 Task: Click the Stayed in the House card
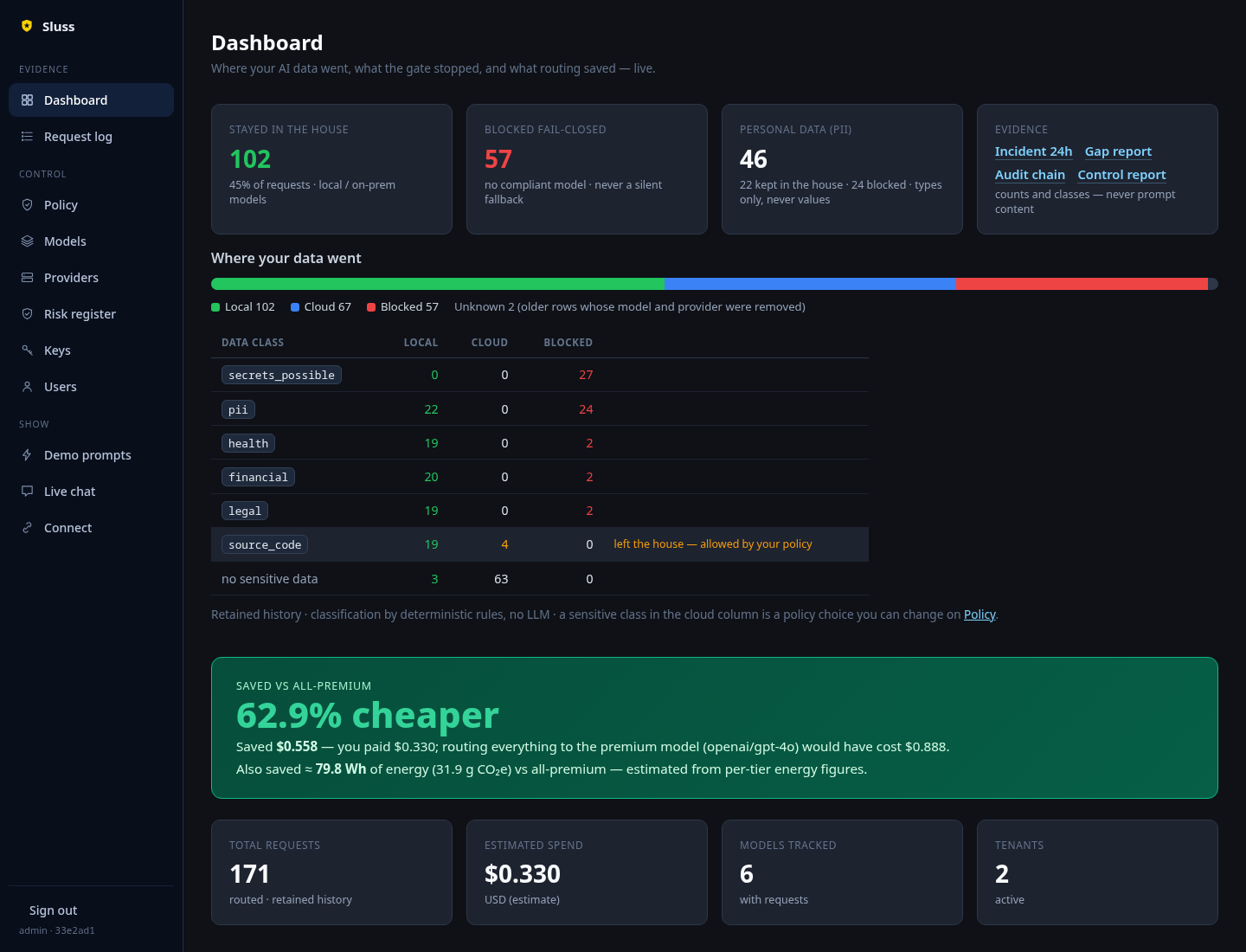click(331, 170)
